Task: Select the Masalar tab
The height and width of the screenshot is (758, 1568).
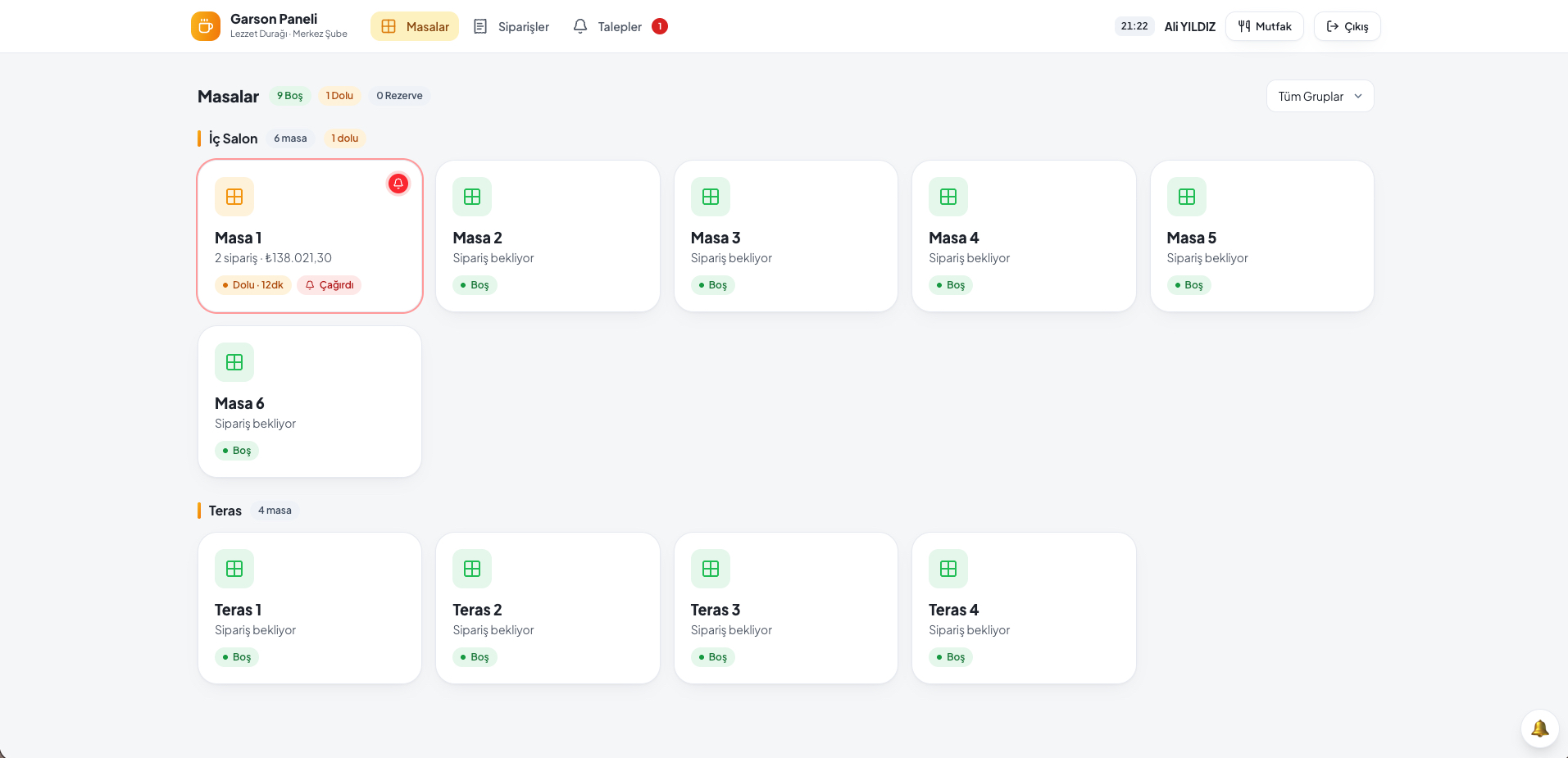Action: pos(415,26)
